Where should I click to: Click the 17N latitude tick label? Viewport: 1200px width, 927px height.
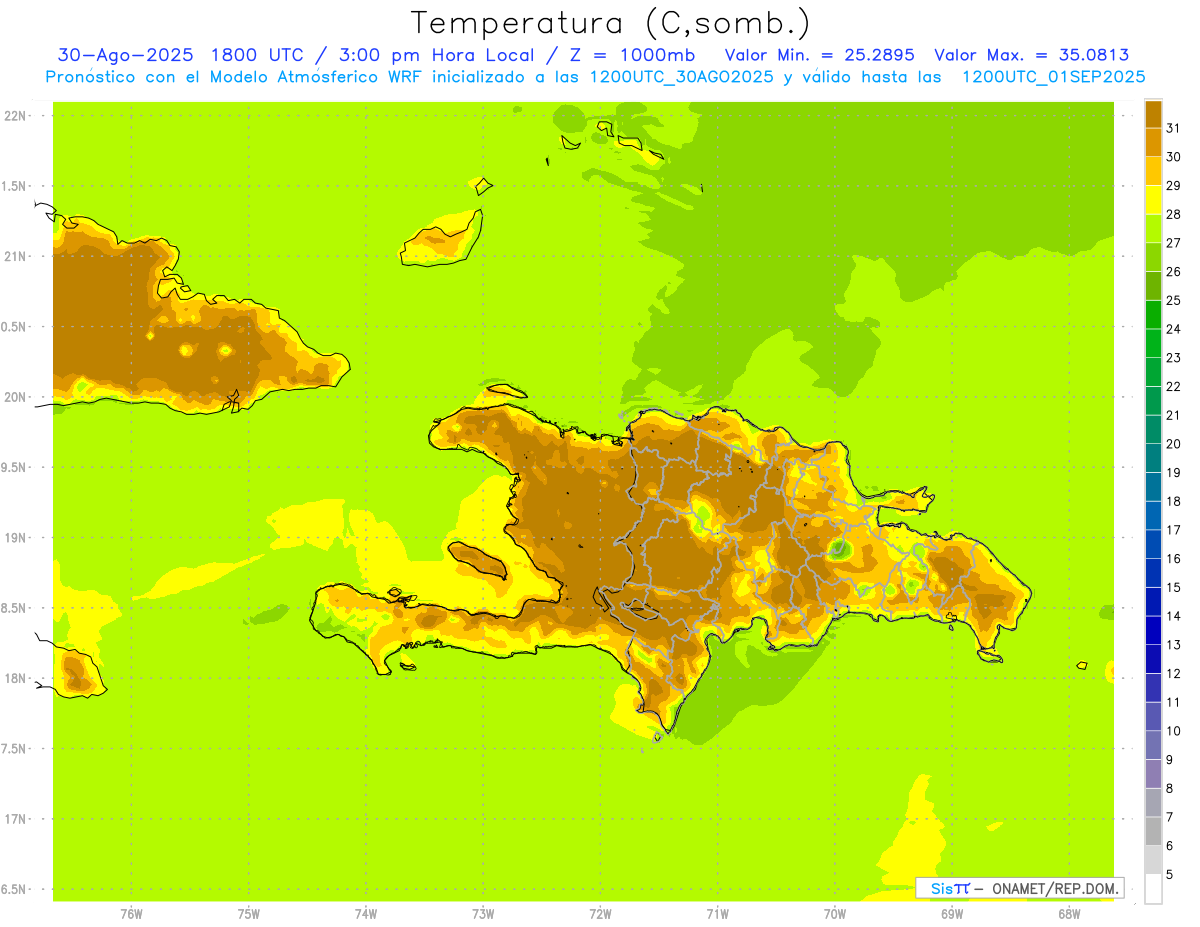[x=17, y=819]
